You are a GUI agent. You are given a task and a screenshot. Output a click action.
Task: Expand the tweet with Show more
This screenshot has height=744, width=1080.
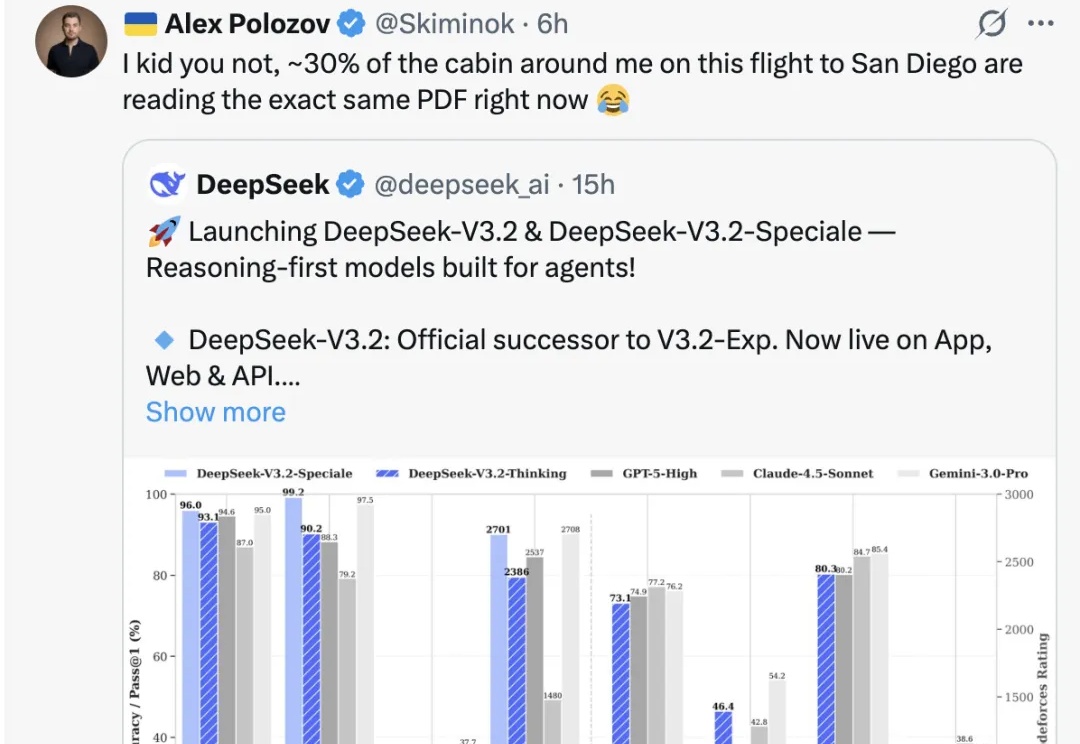(x=216, y=412)
